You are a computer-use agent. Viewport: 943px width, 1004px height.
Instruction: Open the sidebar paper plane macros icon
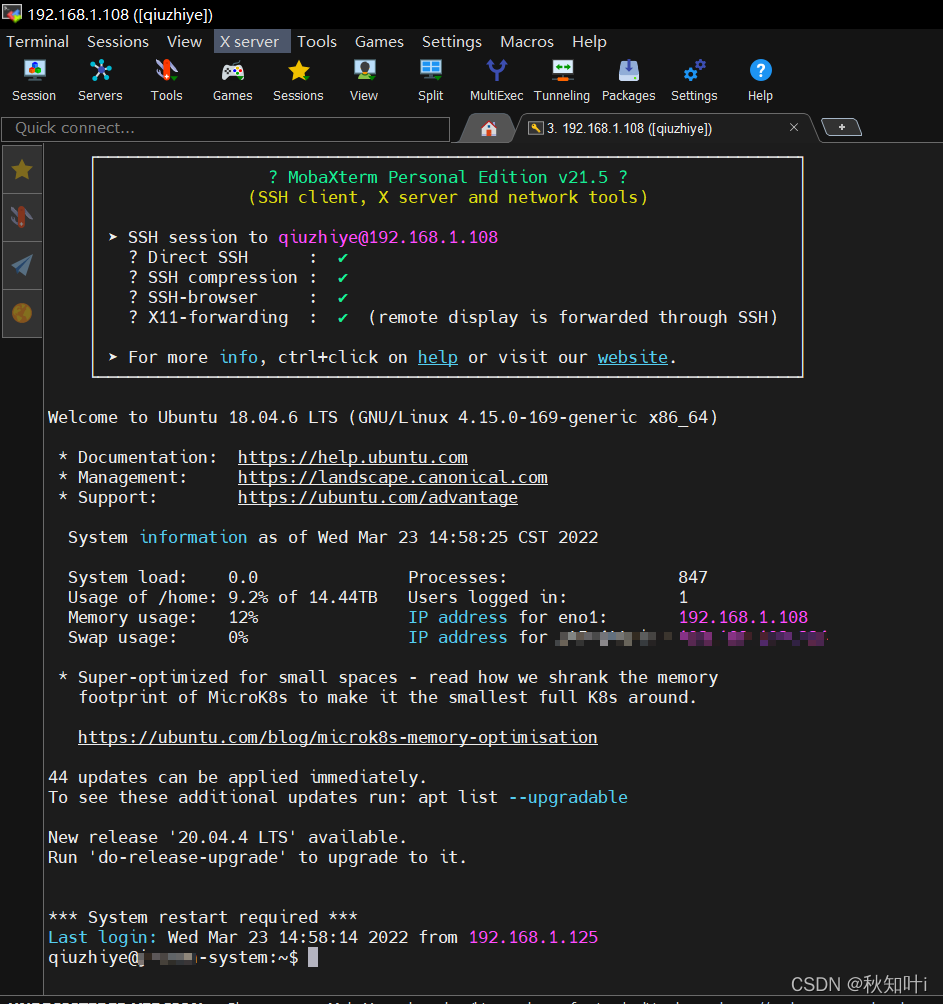click(22, 266)
